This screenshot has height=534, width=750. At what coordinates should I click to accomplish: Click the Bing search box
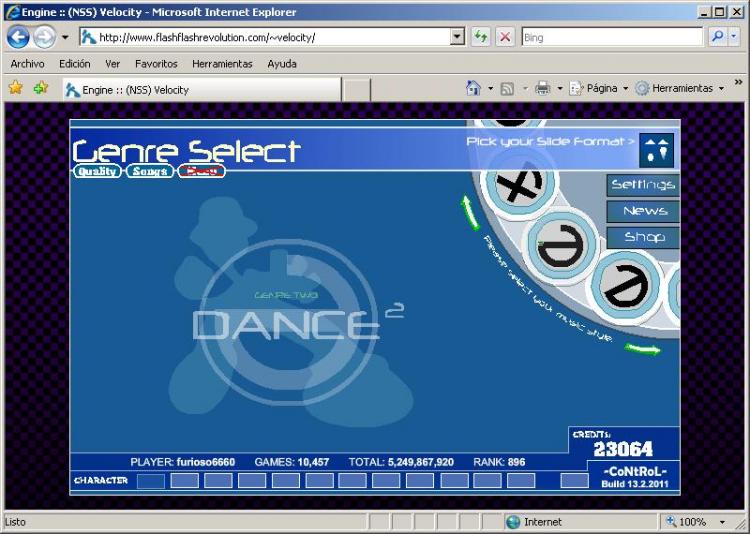612,37
